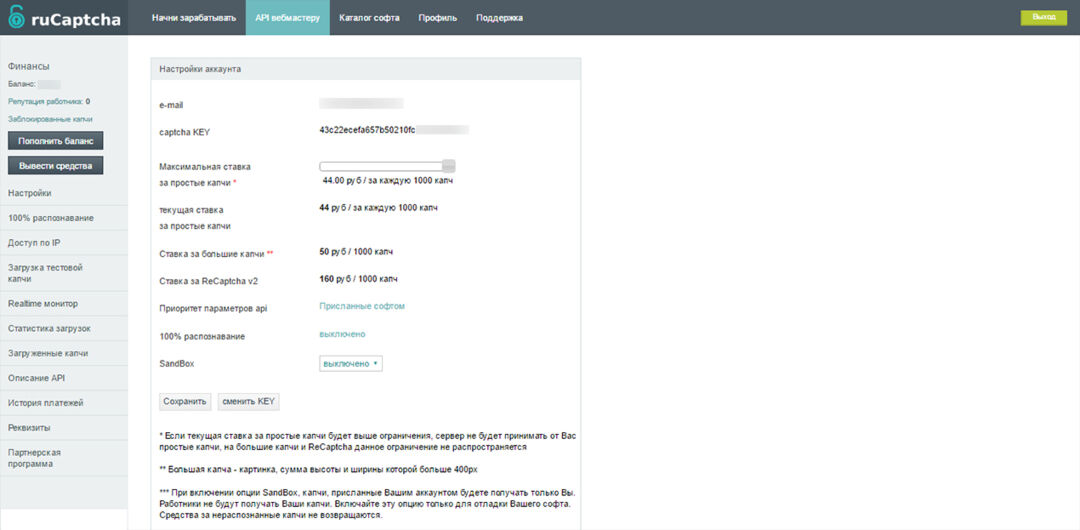Open 'Описание API' sidebar item
1080x530 pixels.
pos(36,378)
